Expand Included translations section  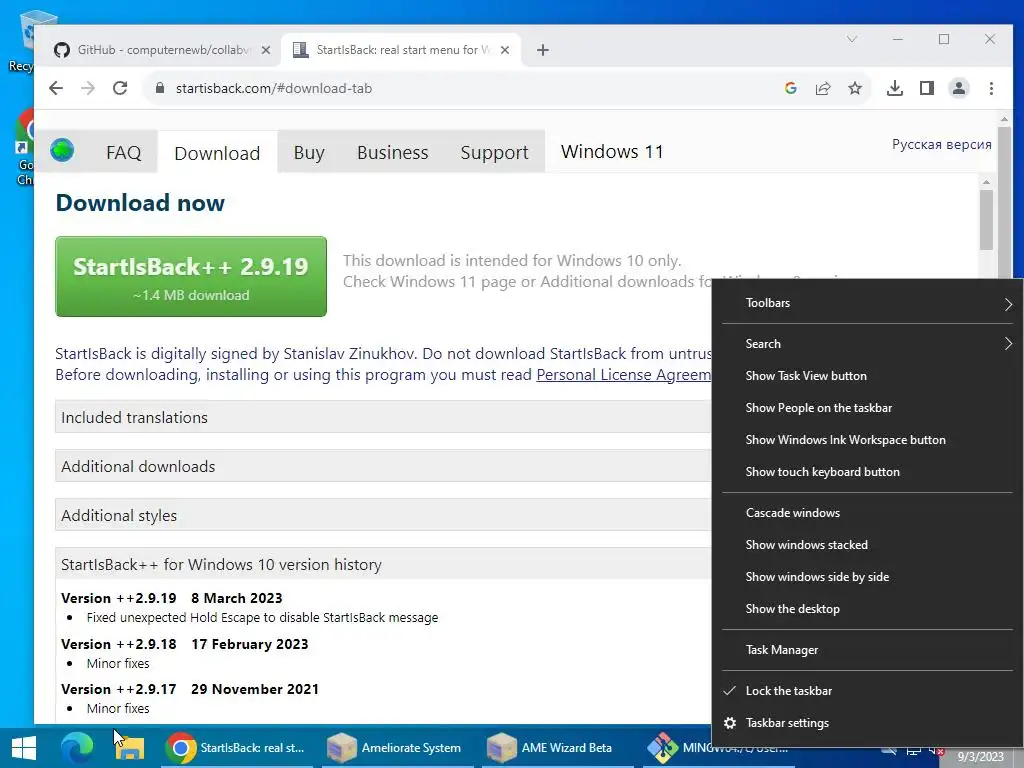point(383,417)
